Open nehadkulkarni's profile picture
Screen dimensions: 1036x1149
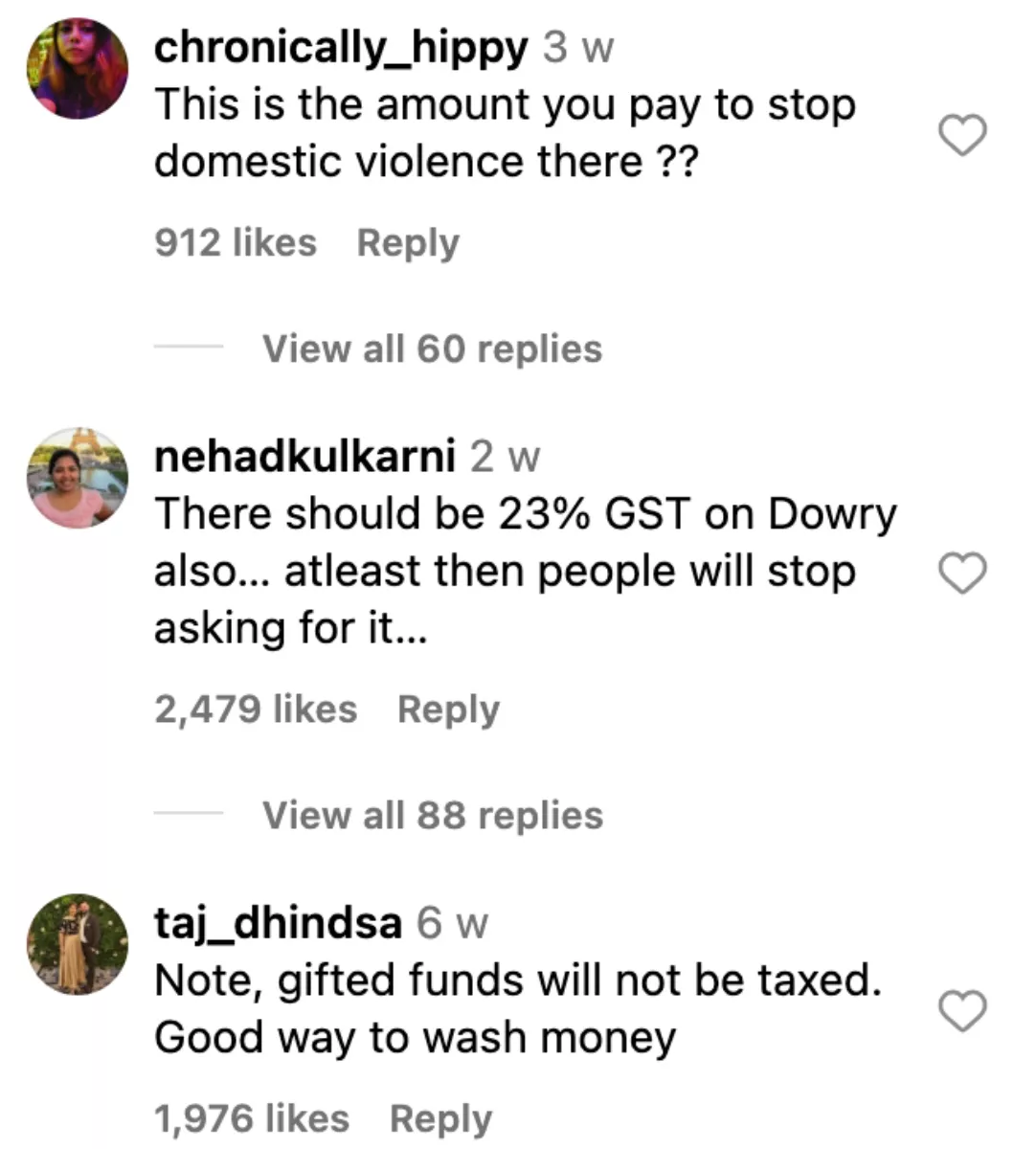tap(78, 478)
